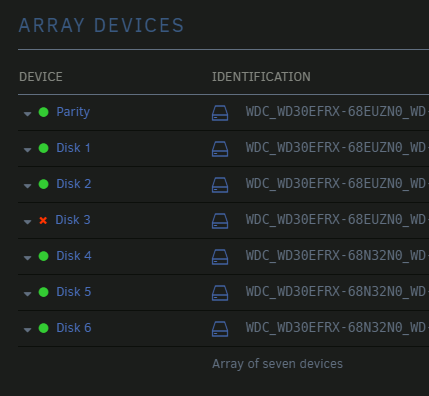
Task: Click the drive icon in Disk 2 row
Action: coord(220,185)
